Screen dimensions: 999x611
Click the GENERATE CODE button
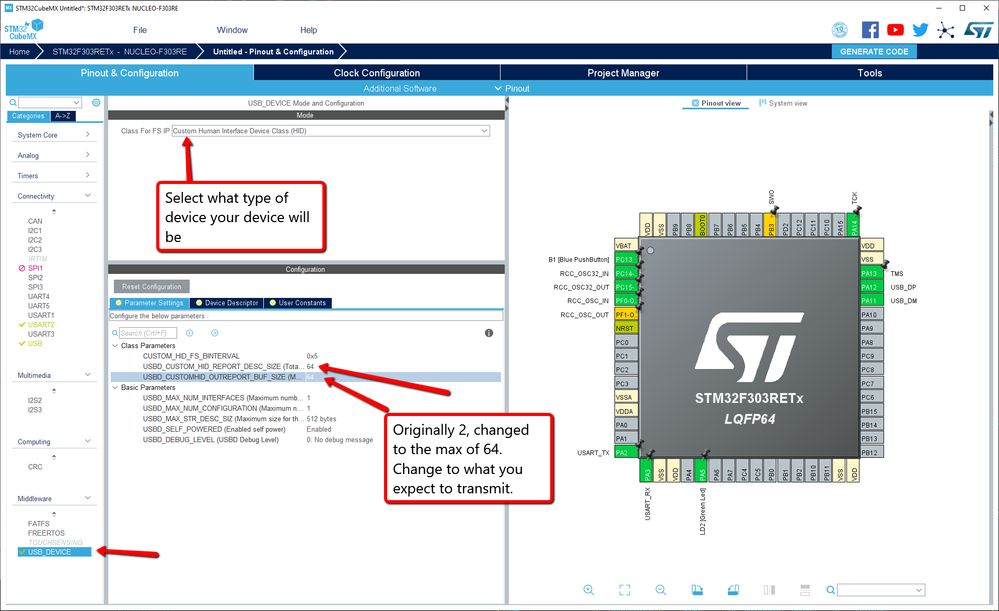click(x=874, y=52)
